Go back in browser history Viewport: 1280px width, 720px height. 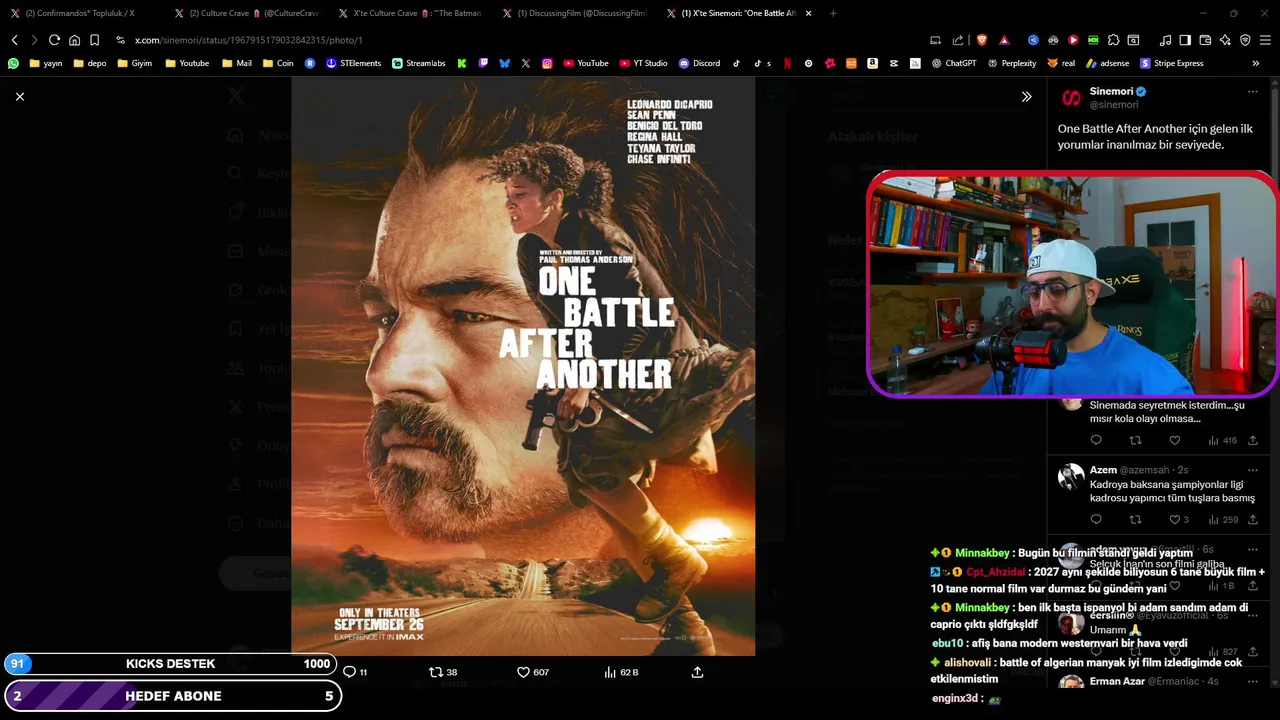pos(14,40)
